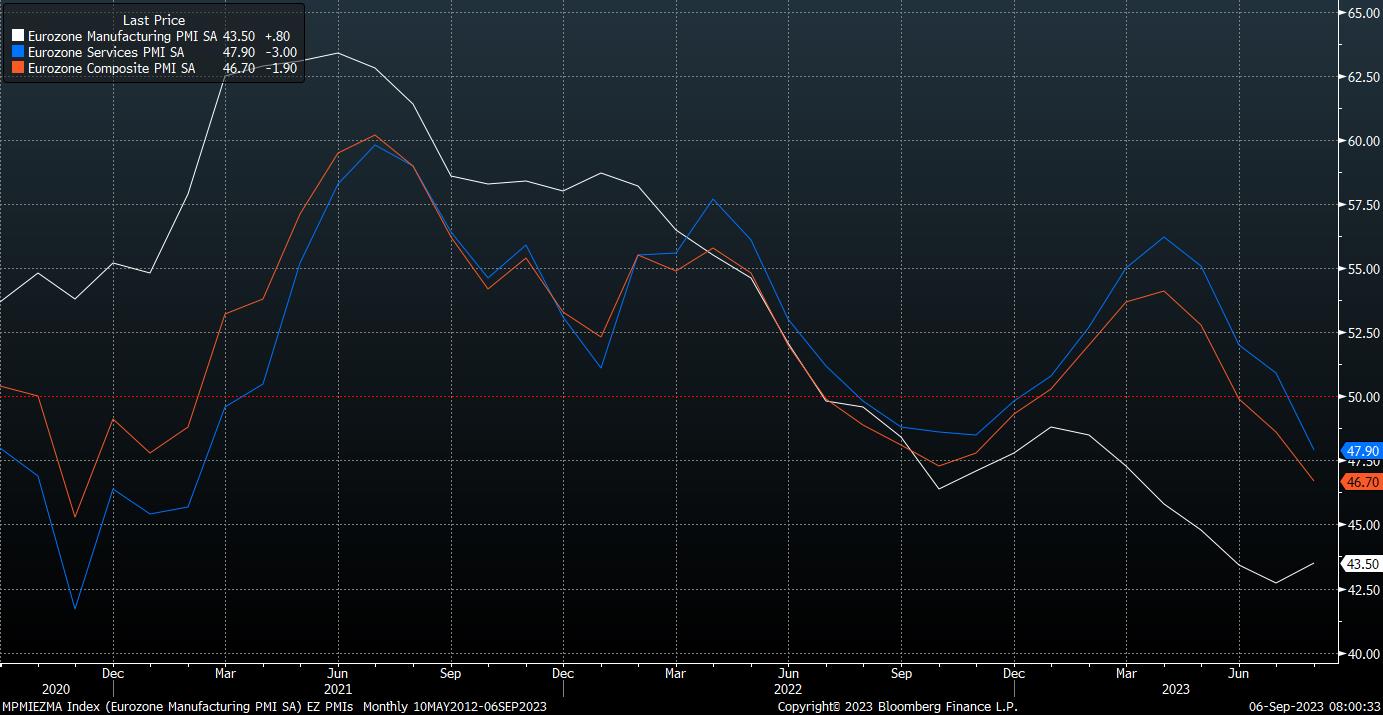Click the 43.50 Manufacturing value tag
The height and width of the screenshot is (715, 1383).
click(1362, 564)
